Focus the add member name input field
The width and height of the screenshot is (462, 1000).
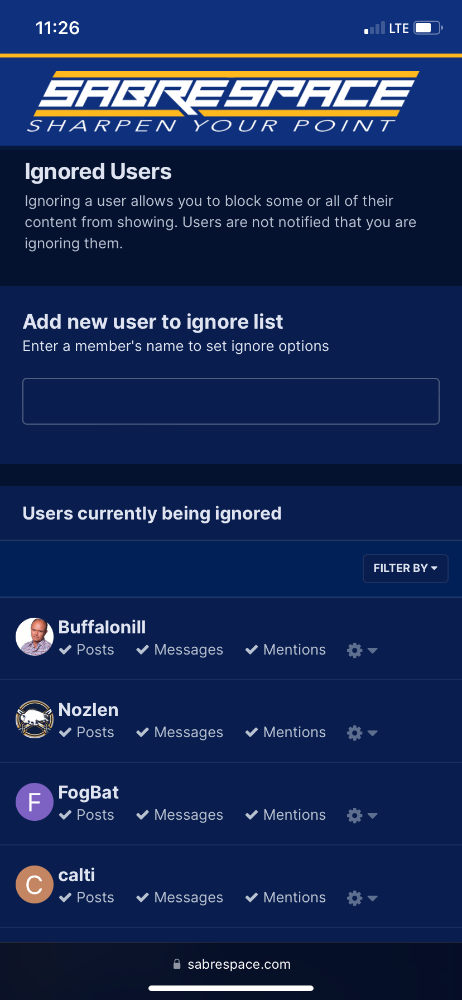click(231, 401)
